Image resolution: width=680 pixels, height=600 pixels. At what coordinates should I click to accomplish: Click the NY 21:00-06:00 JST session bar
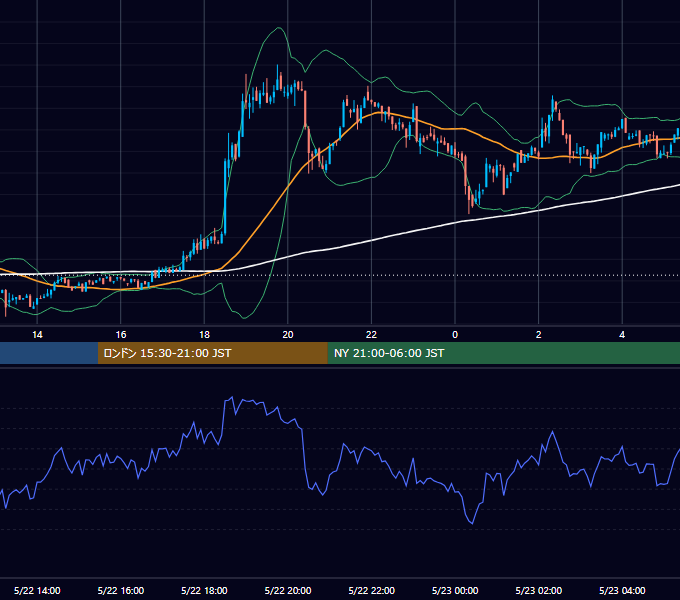503,353
